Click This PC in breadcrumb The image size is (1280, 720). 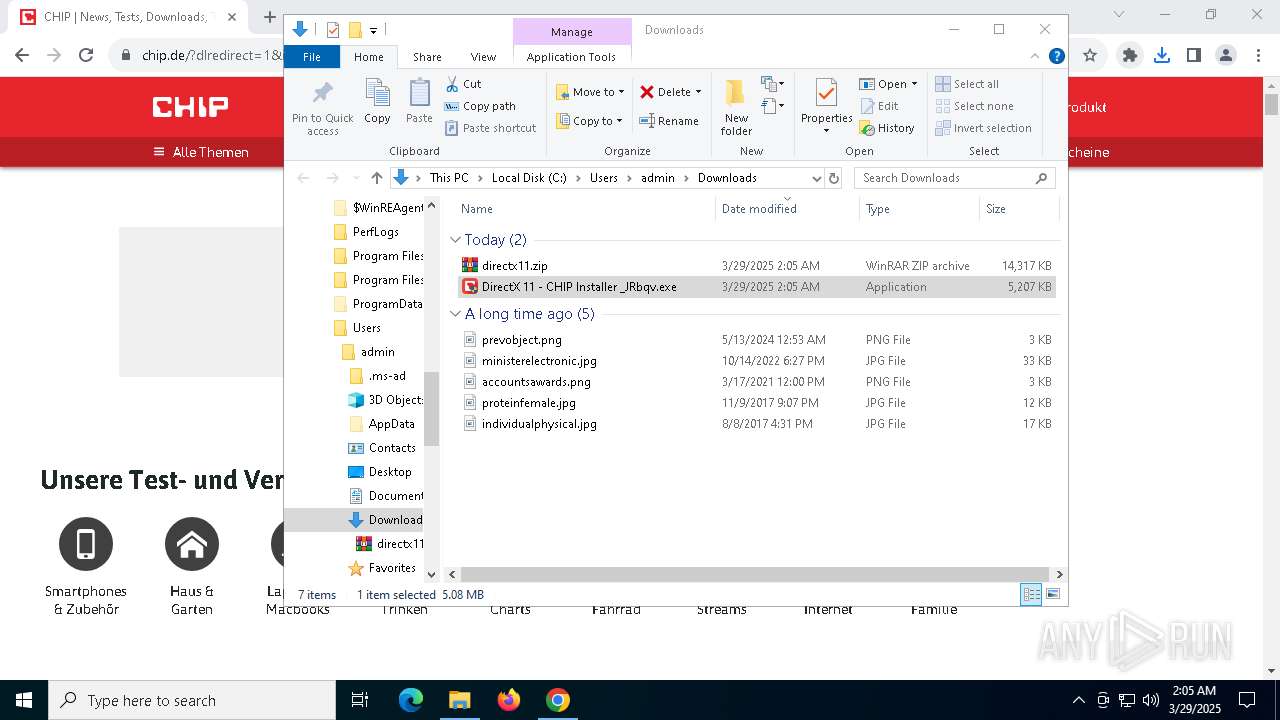coord(449,178)
